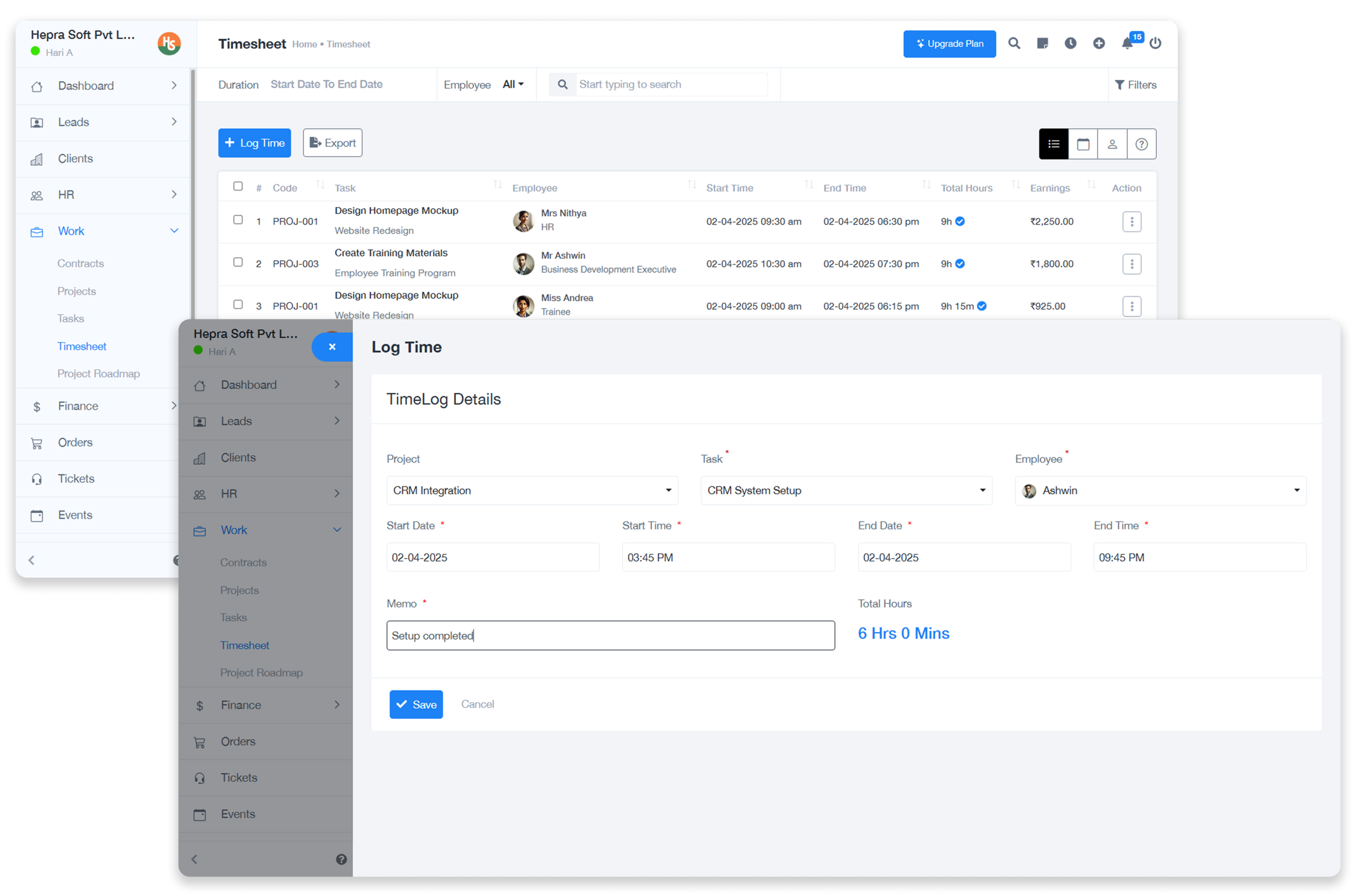Open the Project dropdown showing CRM Integration
The image size is (1356, 896).
532,490
